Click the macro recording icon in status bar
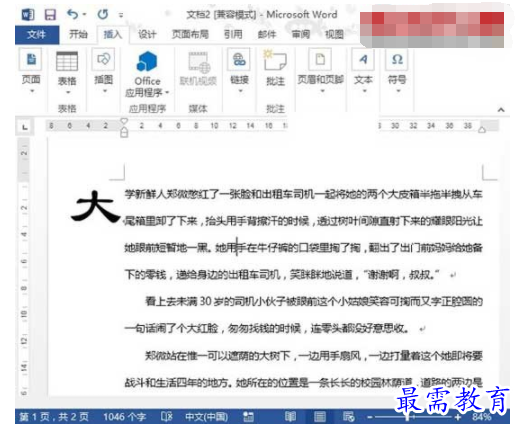518x431 pixels. (x=248, y=416)
